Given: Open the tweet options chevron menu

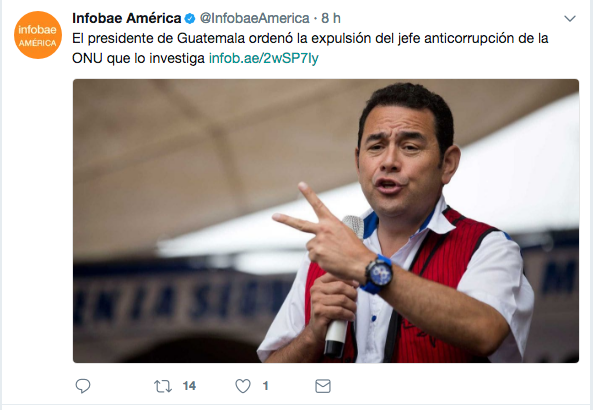Looking at the screenshot, I should (x=570, y=18).
